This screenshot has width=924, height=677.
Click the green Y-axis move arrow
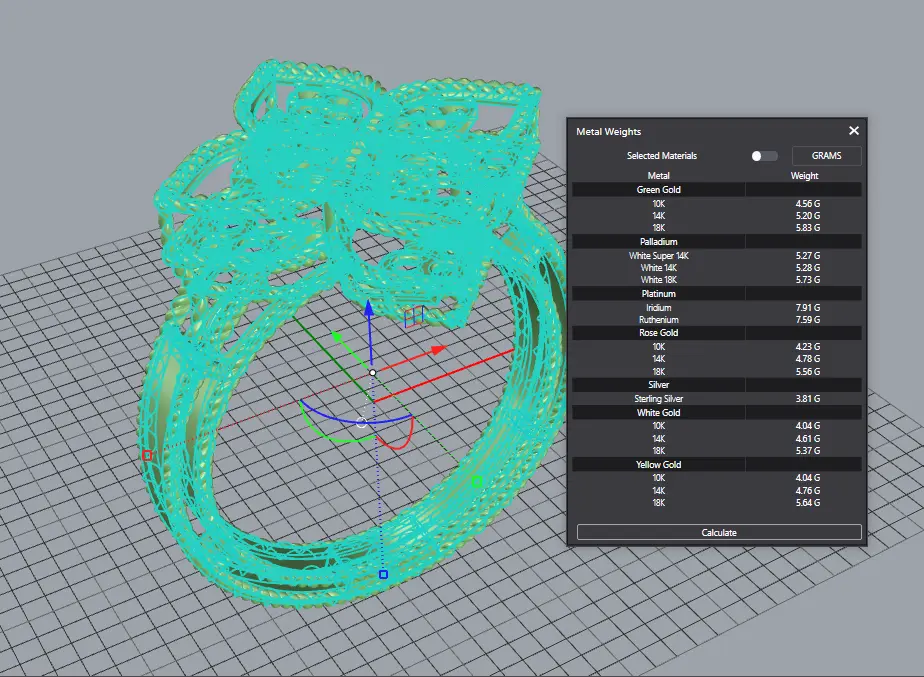(338, 338)
